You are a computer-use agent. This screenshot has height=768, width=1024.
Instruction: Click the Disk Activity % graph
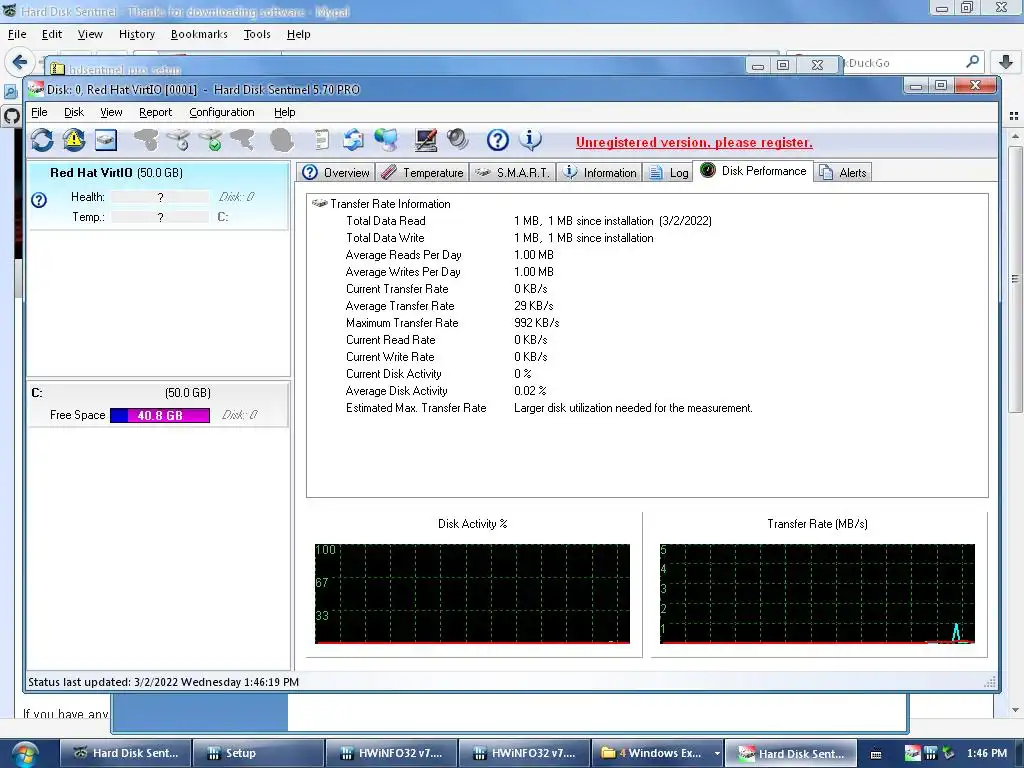[x=472, y=594]
